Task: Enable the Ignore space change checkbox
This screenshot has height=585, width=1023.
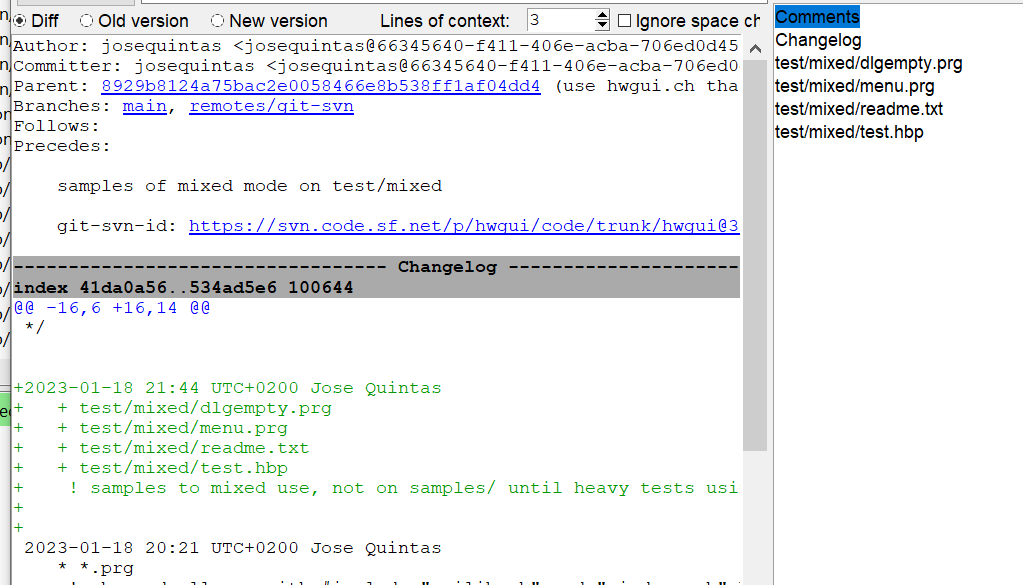Action: (x=624, y=21)
